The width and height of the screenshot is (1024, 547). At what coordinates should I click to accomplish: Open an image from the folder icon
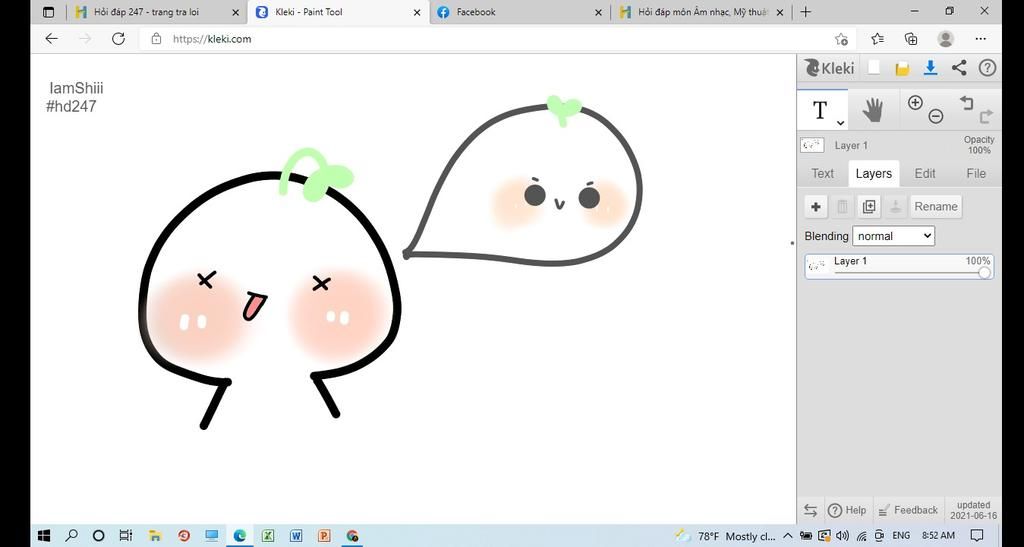pos(902,68)
